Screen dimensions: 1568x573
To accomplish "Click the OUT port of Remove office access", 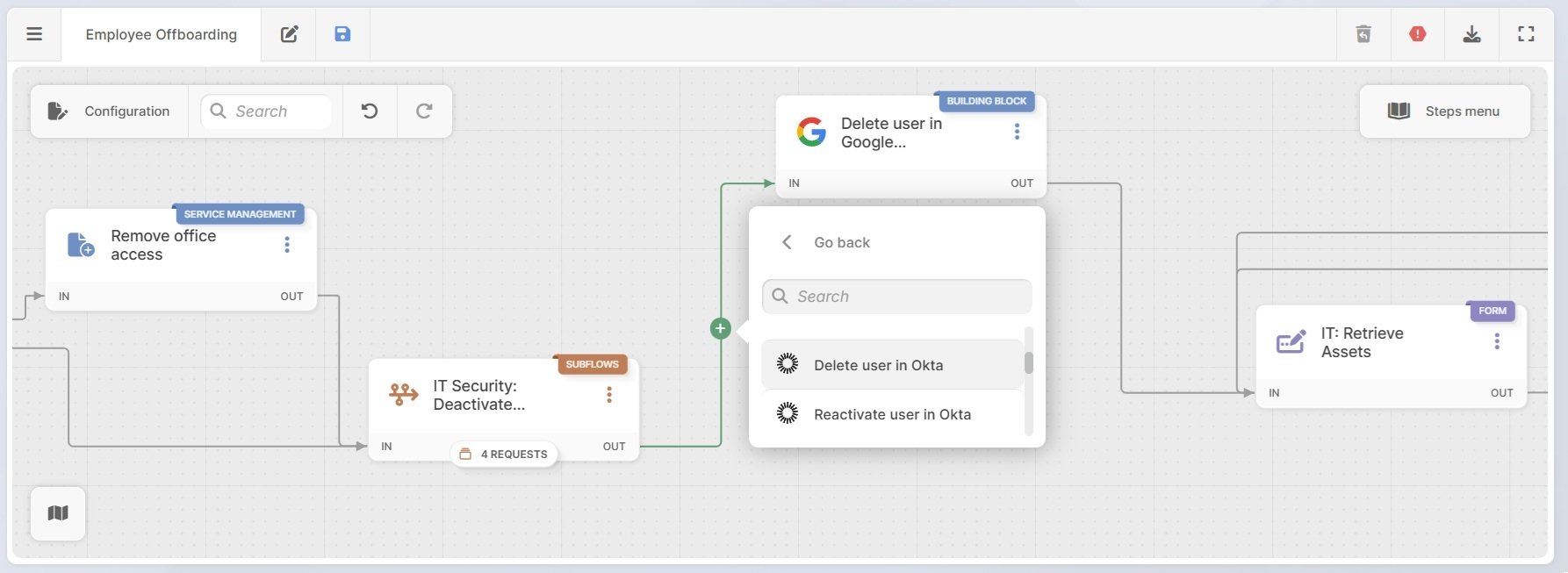I will [291, 297].
